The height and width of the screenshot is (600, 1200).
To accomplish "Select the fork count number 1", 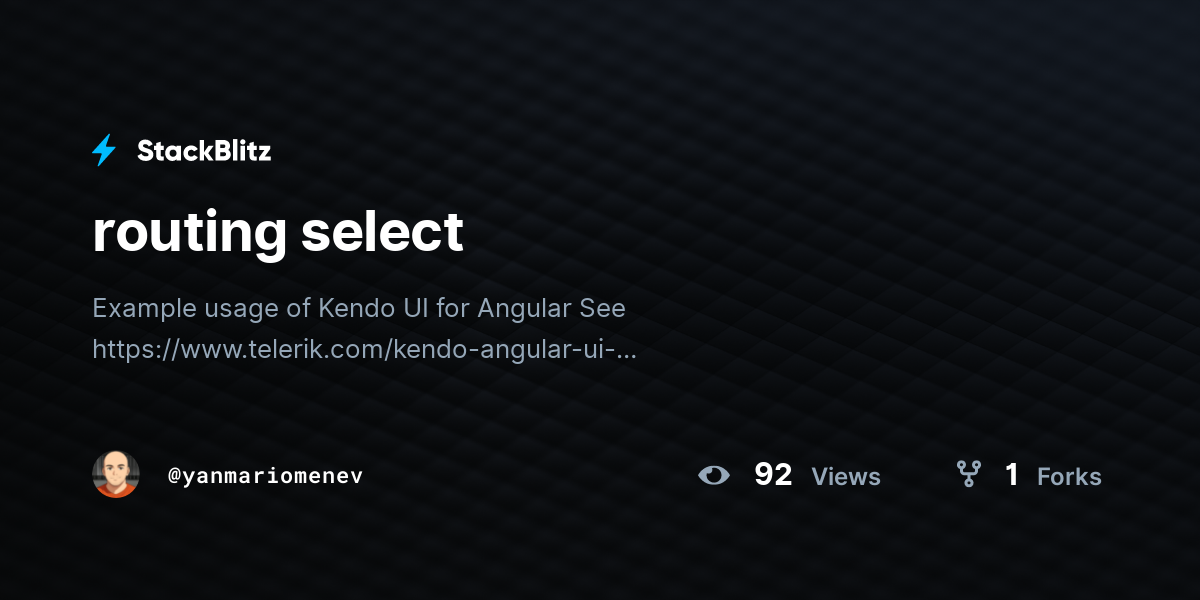I will [x=1012, y=475].
